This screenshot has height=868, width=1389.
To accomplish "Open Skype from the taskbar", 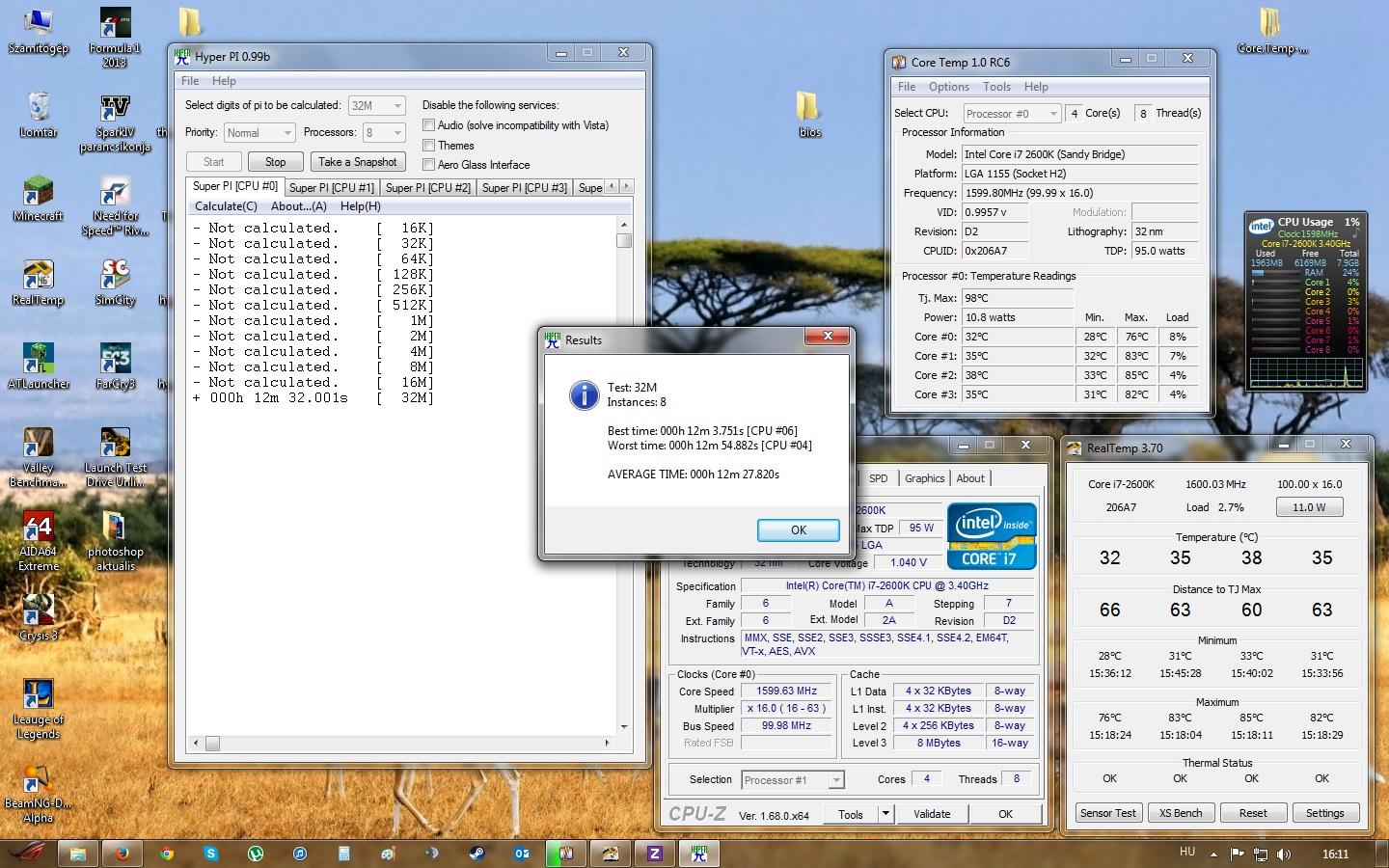I will click(x=211, y=854).
